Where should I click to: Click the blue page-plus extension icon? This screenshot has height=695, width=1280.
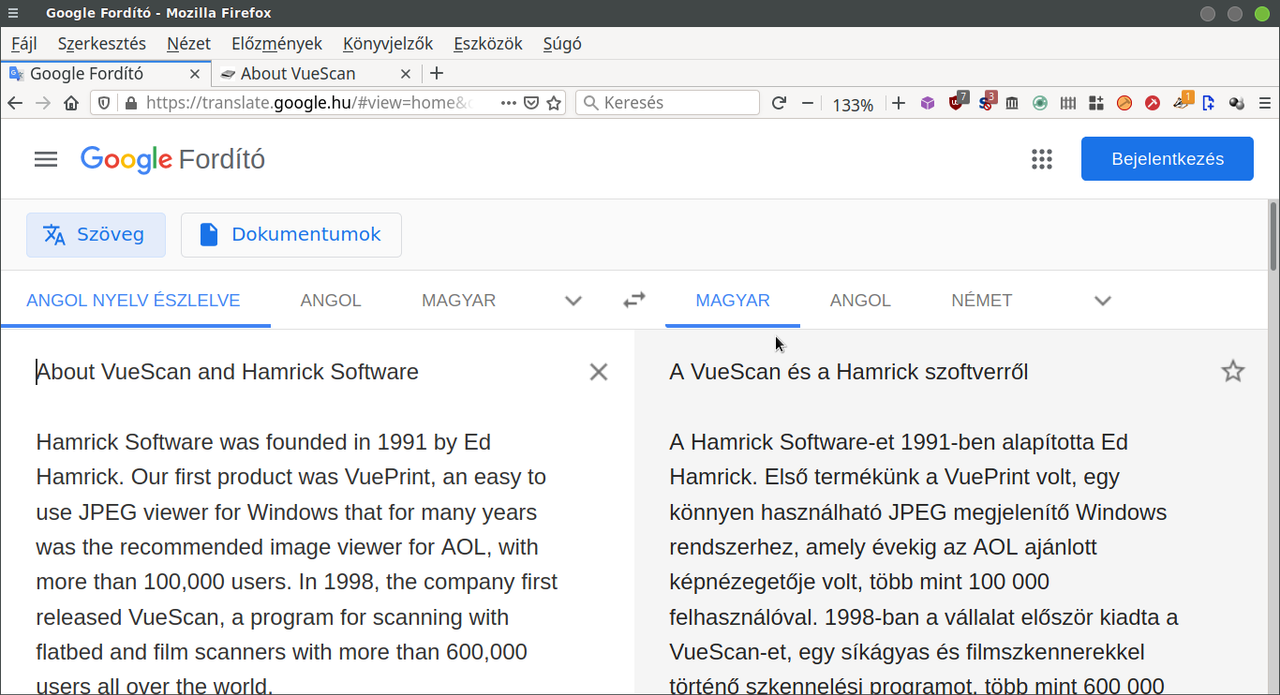pos(1208,103)
